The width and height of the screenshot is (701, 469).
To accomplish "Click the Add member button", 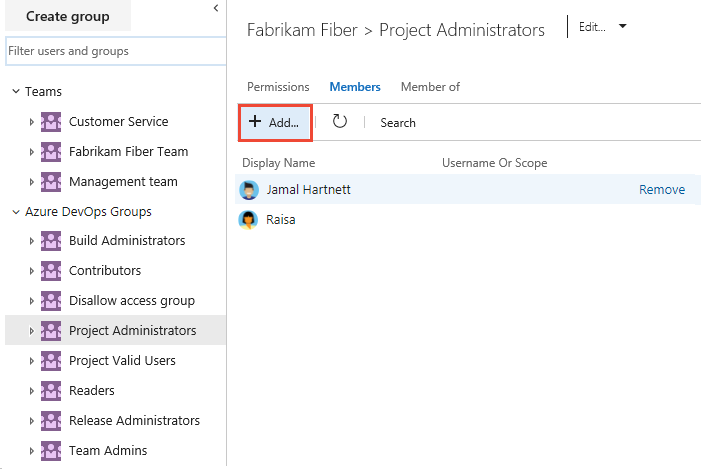I will [x=274, y=122].
